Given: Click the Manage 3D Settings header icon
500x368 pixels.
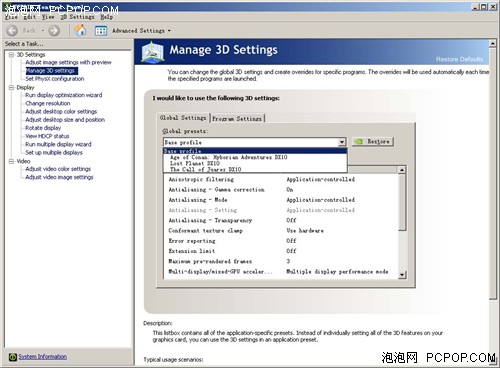Looking at the screenshot, I should pyautogui.click(x=153, y=52).
